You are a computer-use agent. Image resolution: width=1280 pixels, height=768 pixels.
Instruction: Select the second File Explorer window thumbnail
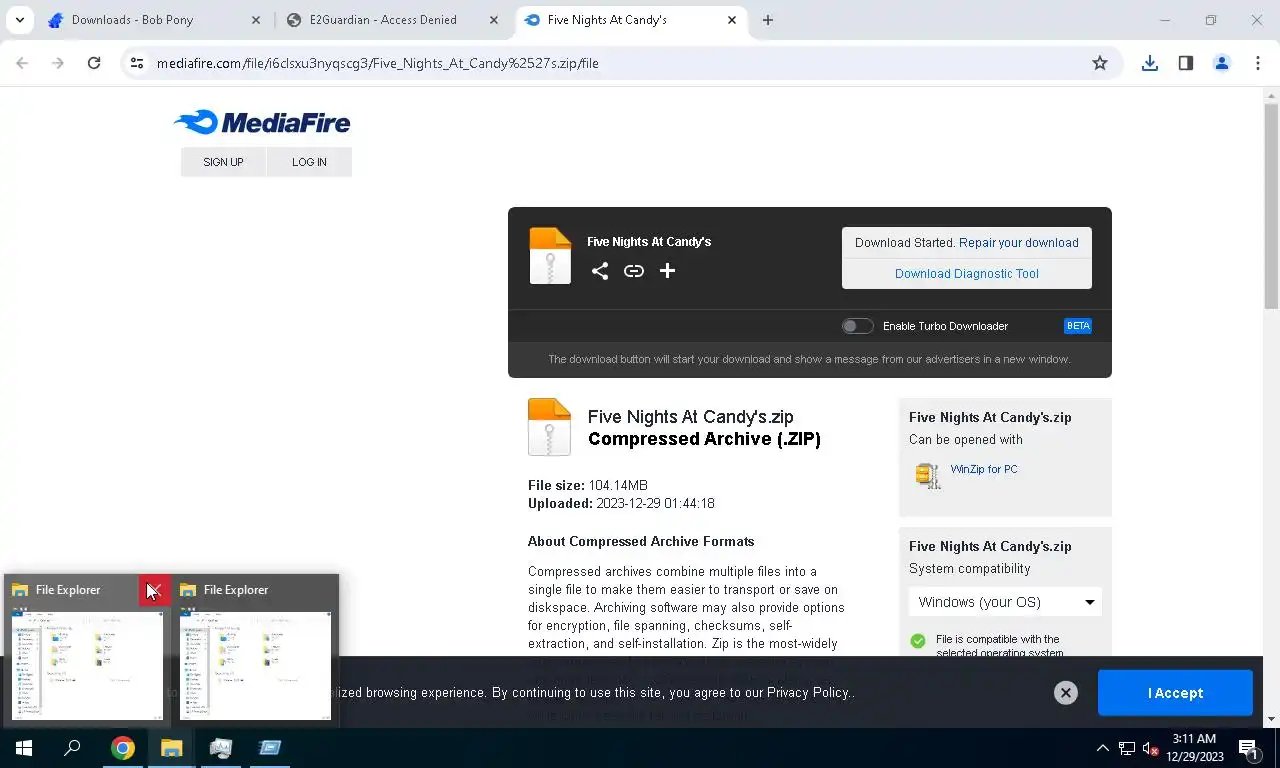pyautogui.click(x=255, y=665)
